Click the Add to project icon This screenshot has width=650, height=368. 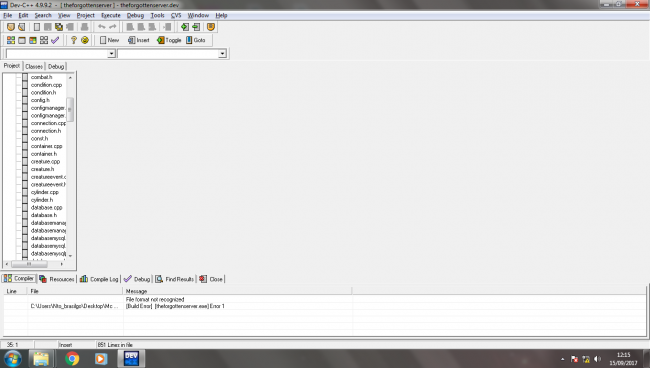[185, 27]
